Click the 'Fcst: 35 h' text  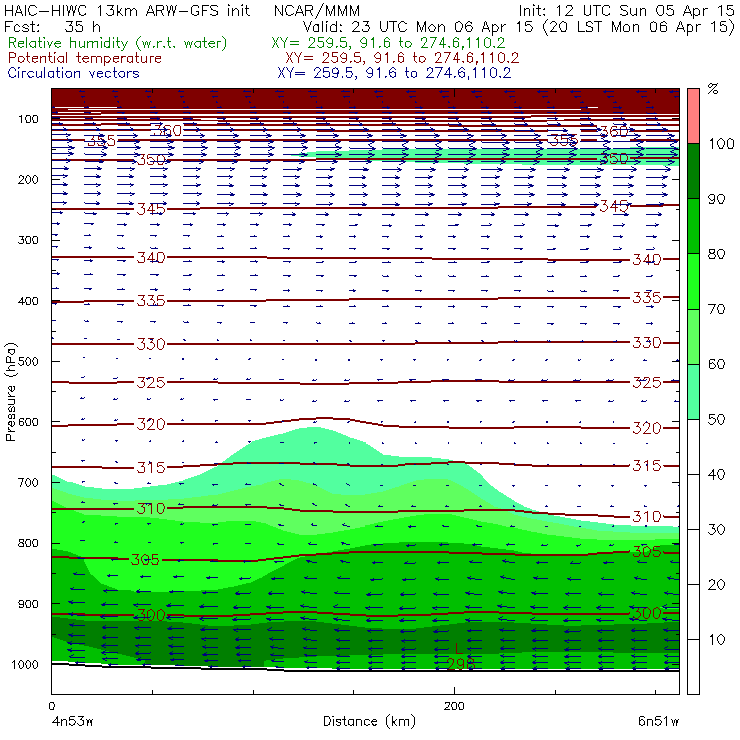tap(52, 26)
